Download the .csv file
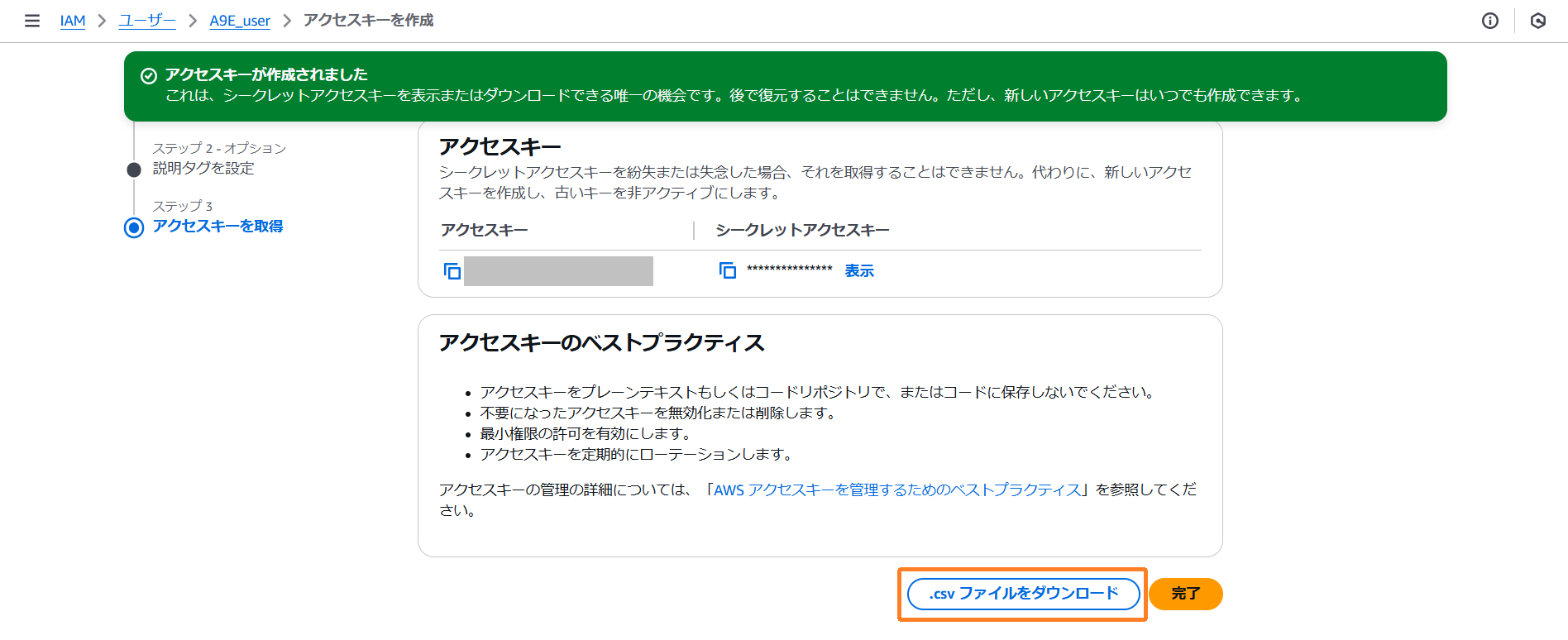The height and width of the screenshot is (640, 1568). (x=1023, y=594)
